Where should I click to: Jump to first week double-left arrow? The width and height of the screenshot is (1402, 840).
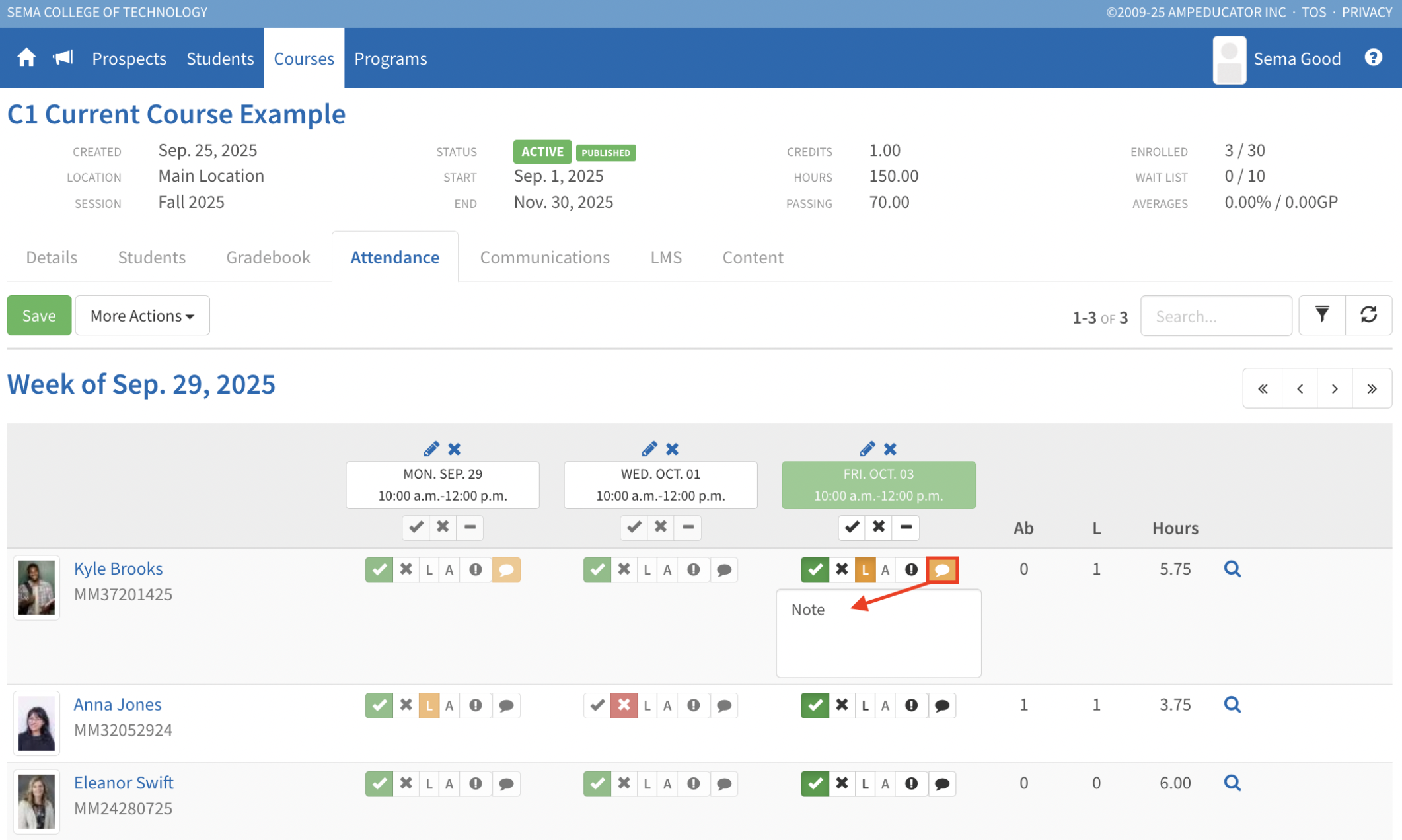pyautogui.click(x=1263, y=388)
